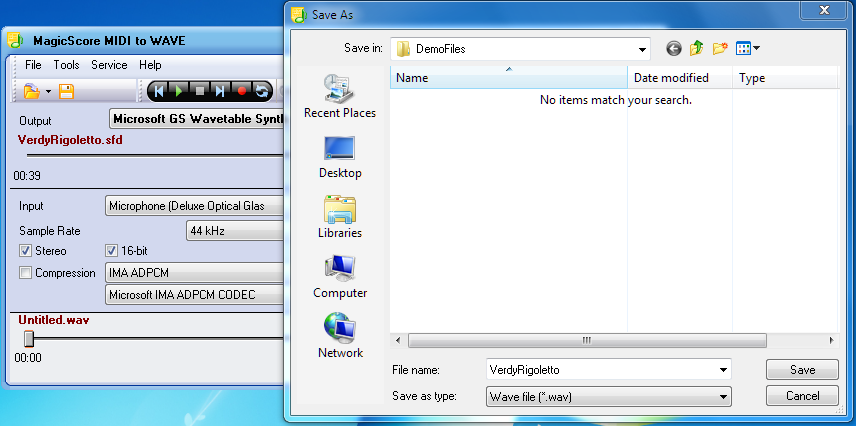Open the Save in folder dropdown (DemoFiles)
Screen dimensions: 856x426
520,49
